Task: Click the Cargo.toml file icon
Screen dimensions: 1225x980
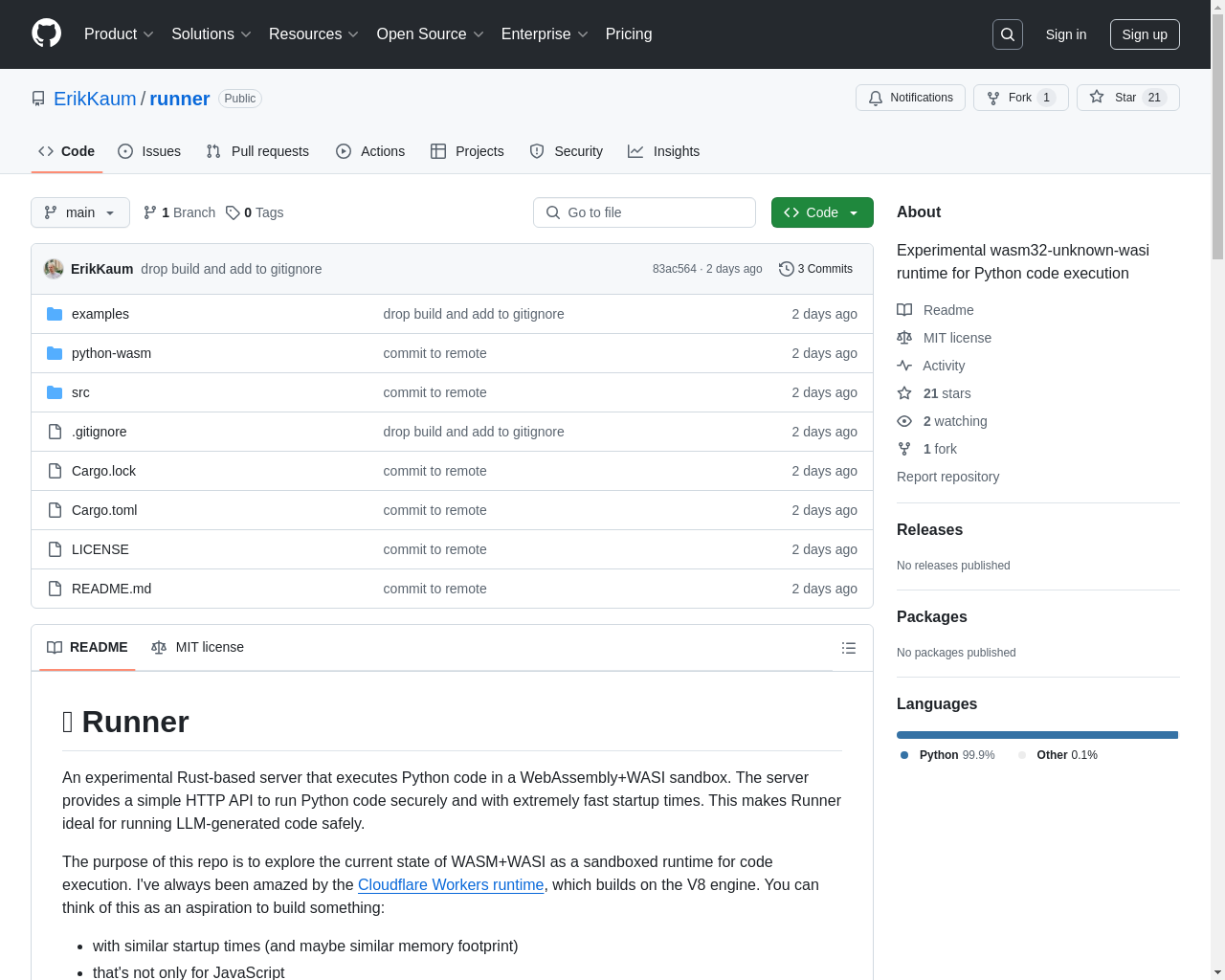Action: click(55, 510)
